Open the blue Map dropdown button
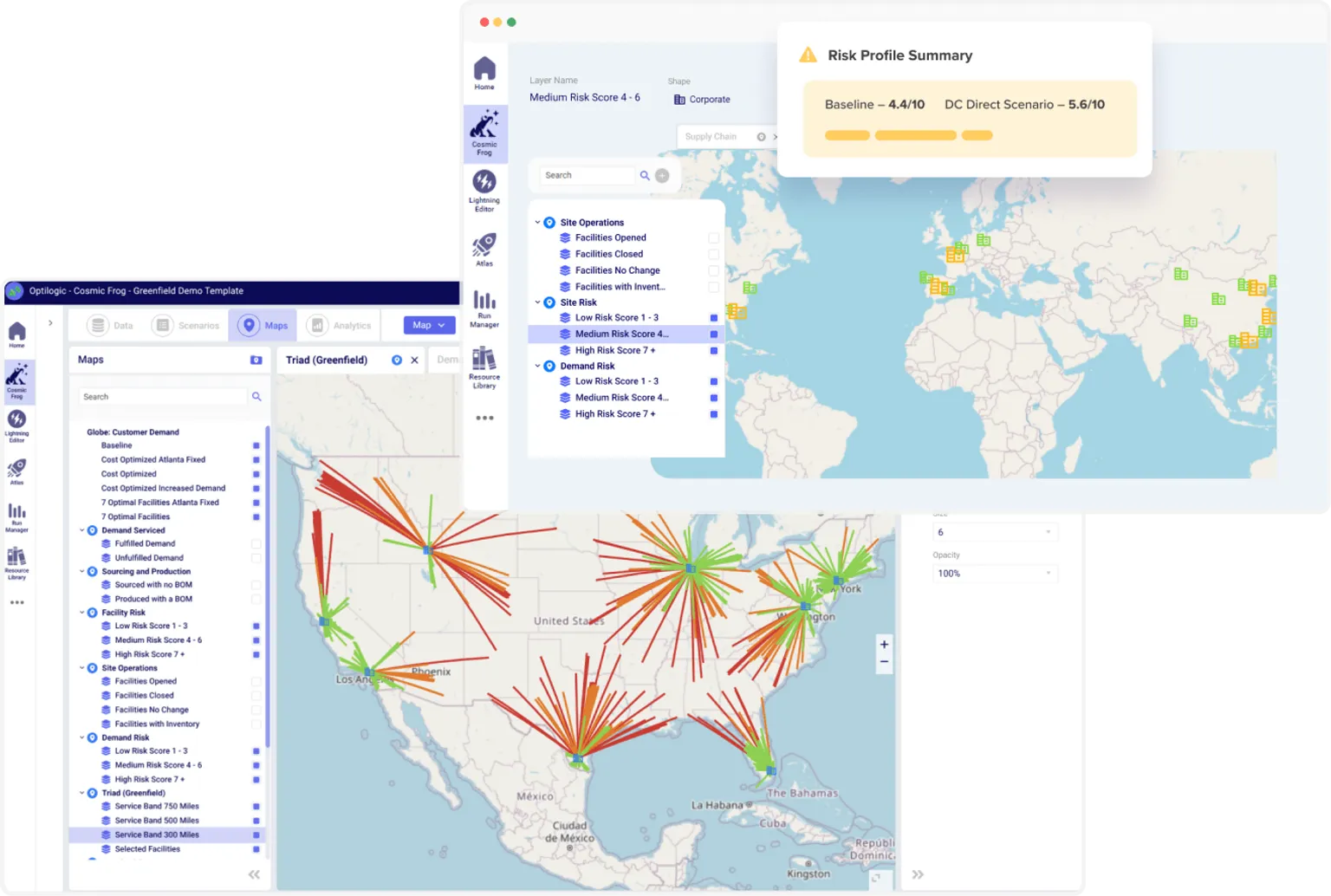Screen dimensions: 1331x896 [429, 325]
